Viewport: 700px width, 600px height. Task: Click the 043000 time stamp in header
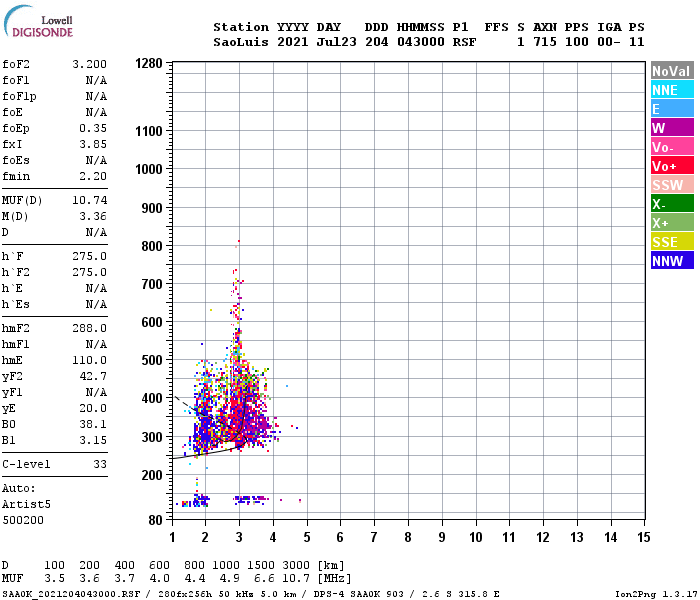coord(421,42)
